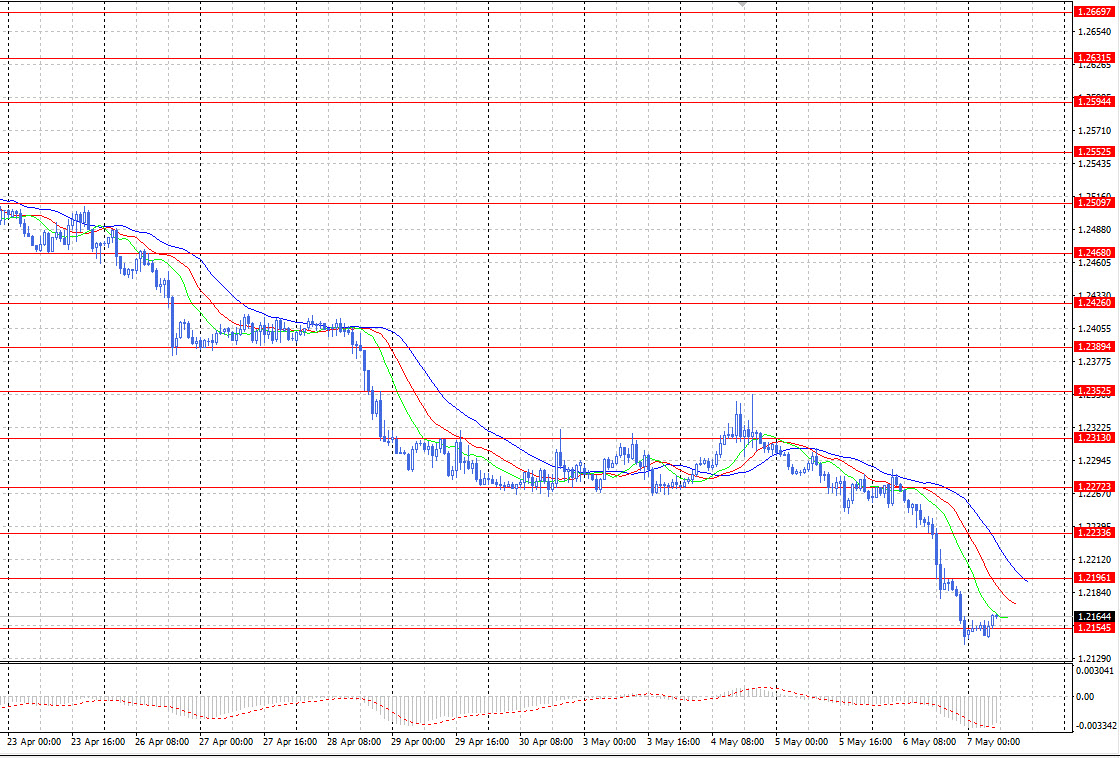The width and height of the screenshot is (1120, 758).
Task: Select the 1.21961 red price level label
Action: point(1094,578)
